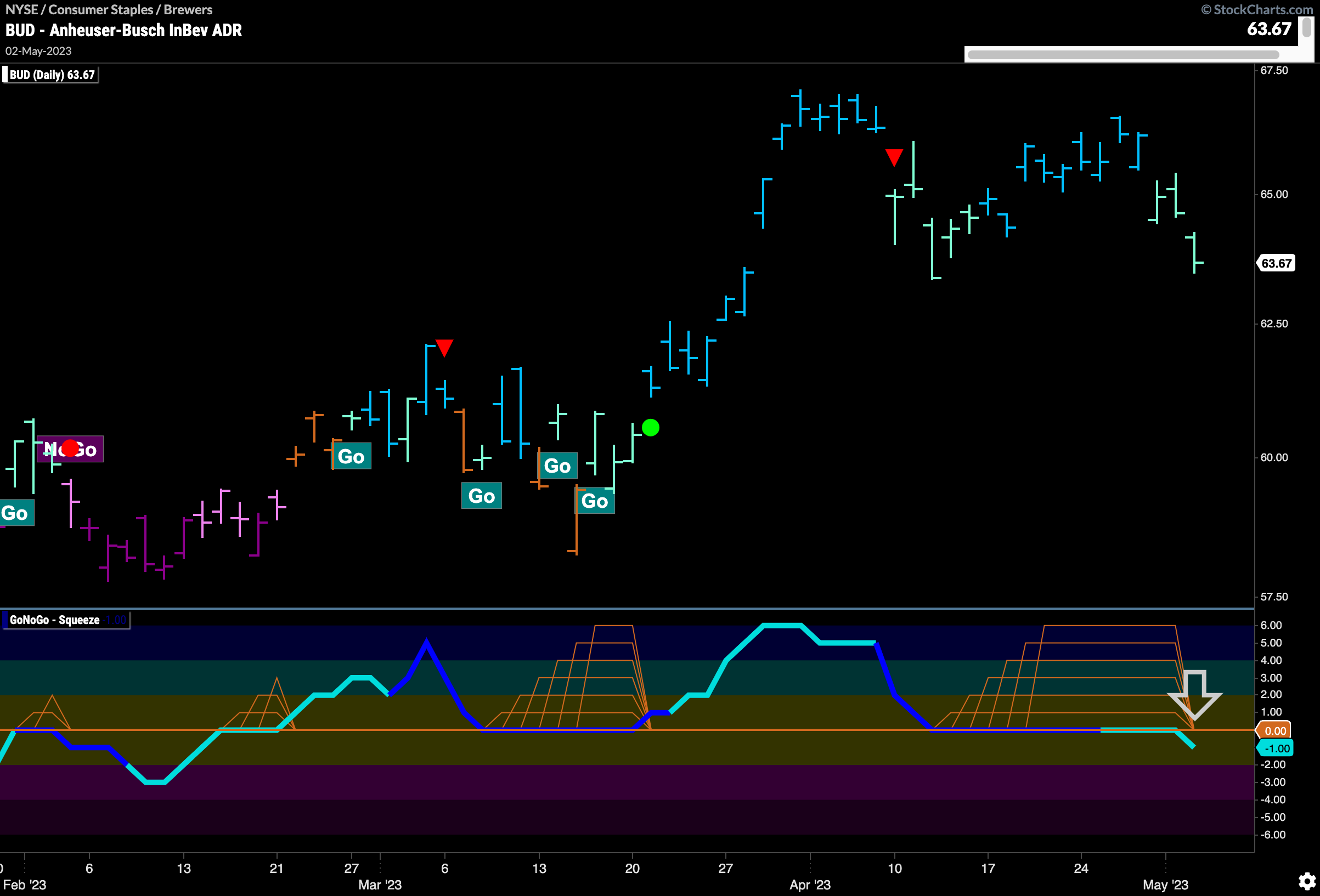Click the red triangle marker above March 6
The height and width of the screenshot is (896, 1320).
[x=444, y=347]
